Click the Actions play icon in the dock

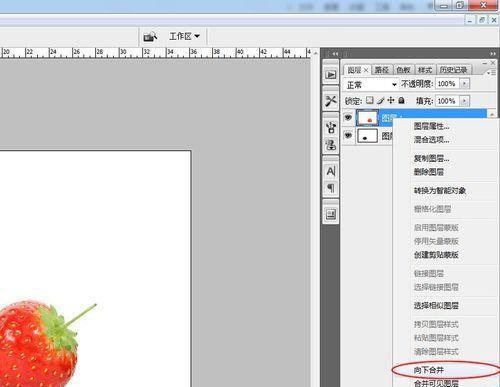tap(331, 74)
